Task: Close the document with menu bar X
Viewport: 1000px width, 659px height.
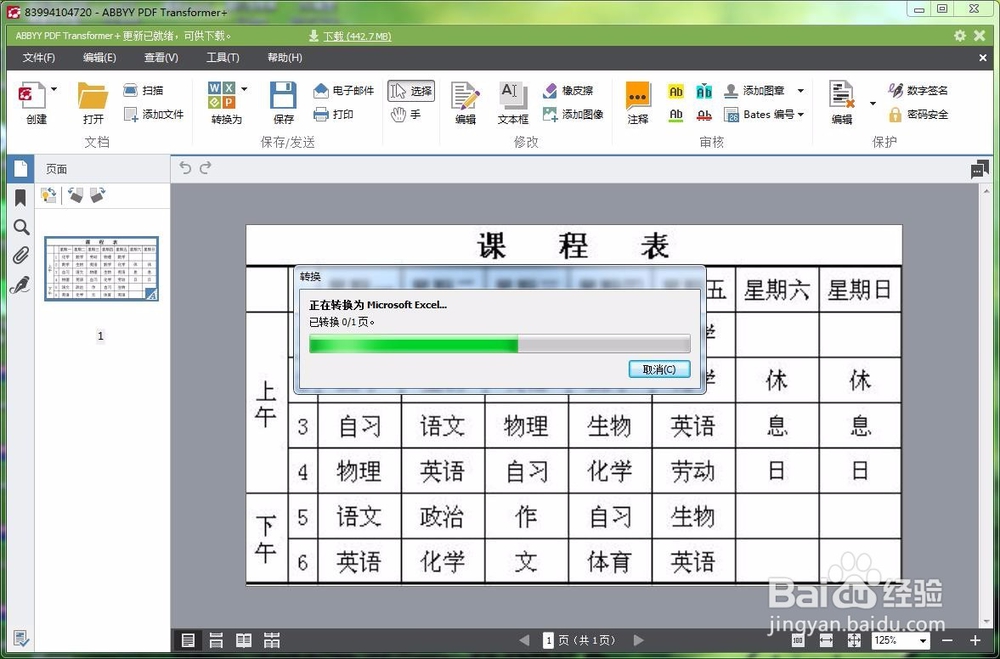Action: 983,57
